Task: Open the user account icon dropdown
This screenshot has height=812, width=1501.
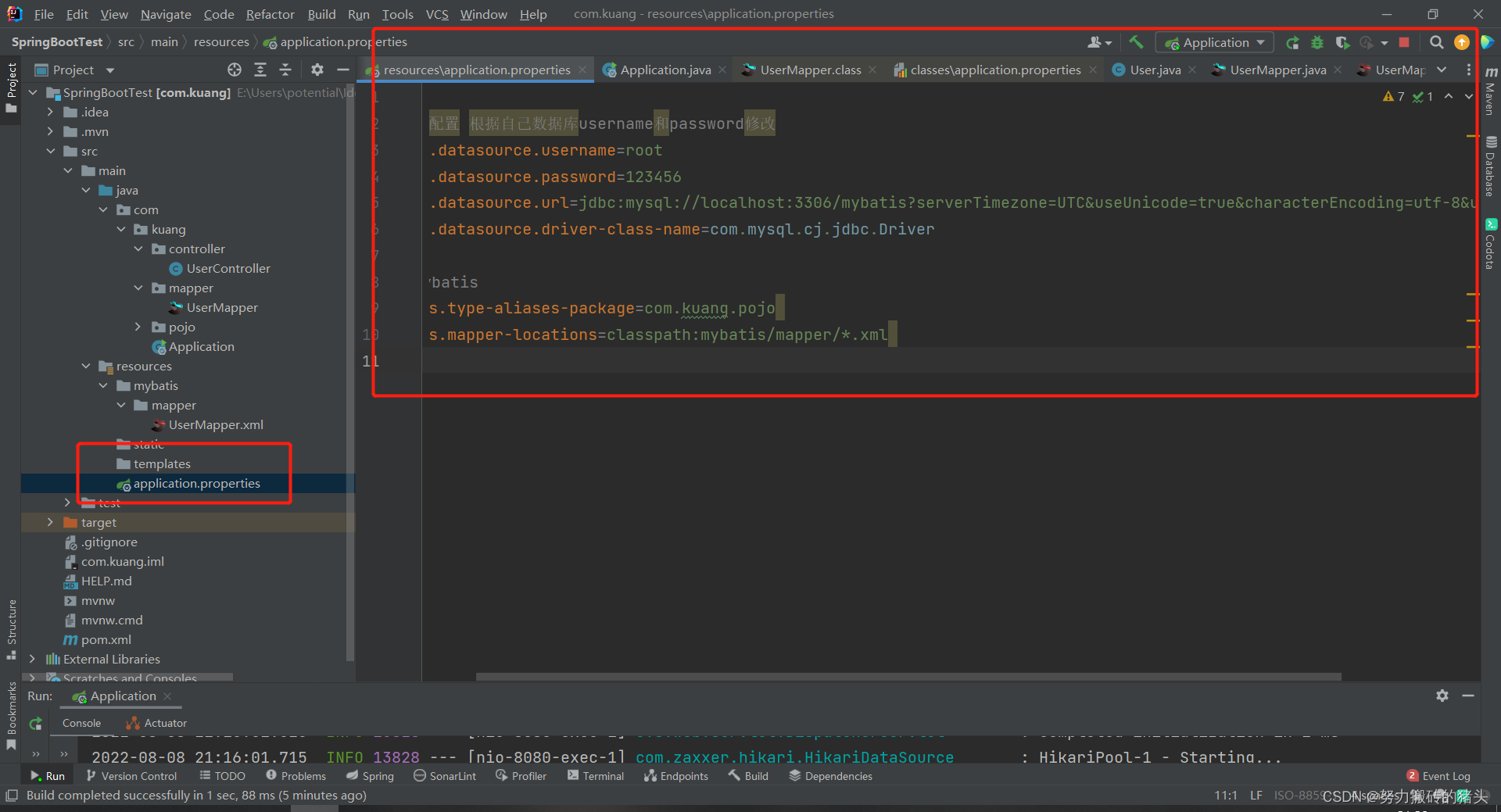Action: (x=1099, y=42)
